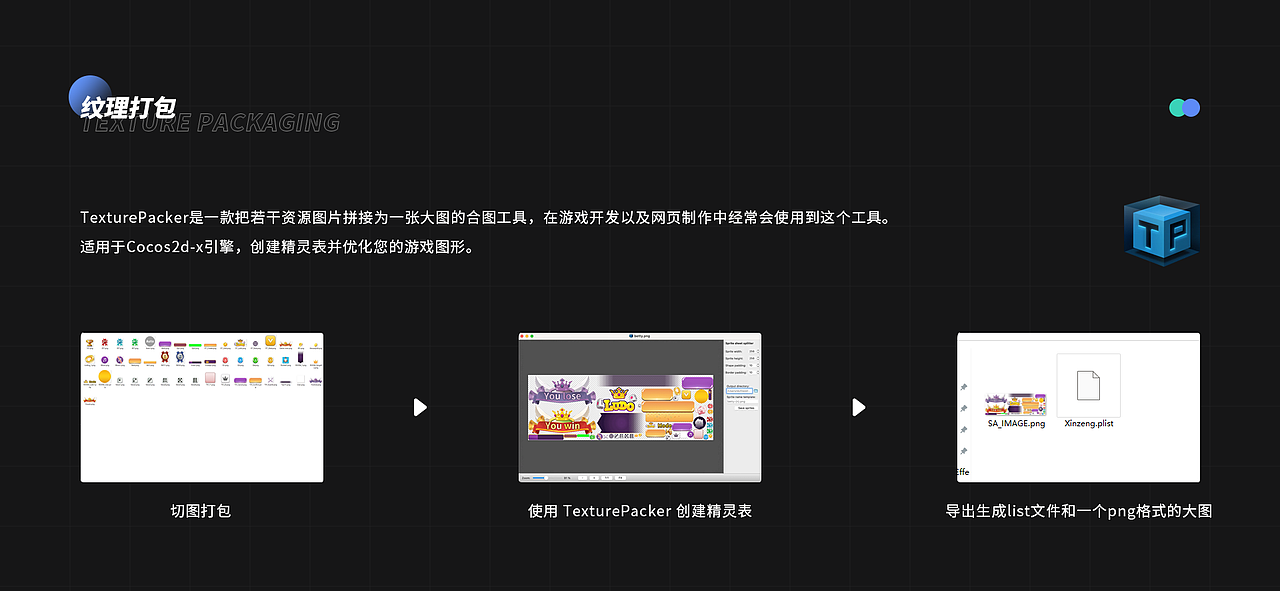The image size is (1280, 591).
Task: Select the SA_IMAGE.png thumbnail file
Action: click(x=1016, y=404)
